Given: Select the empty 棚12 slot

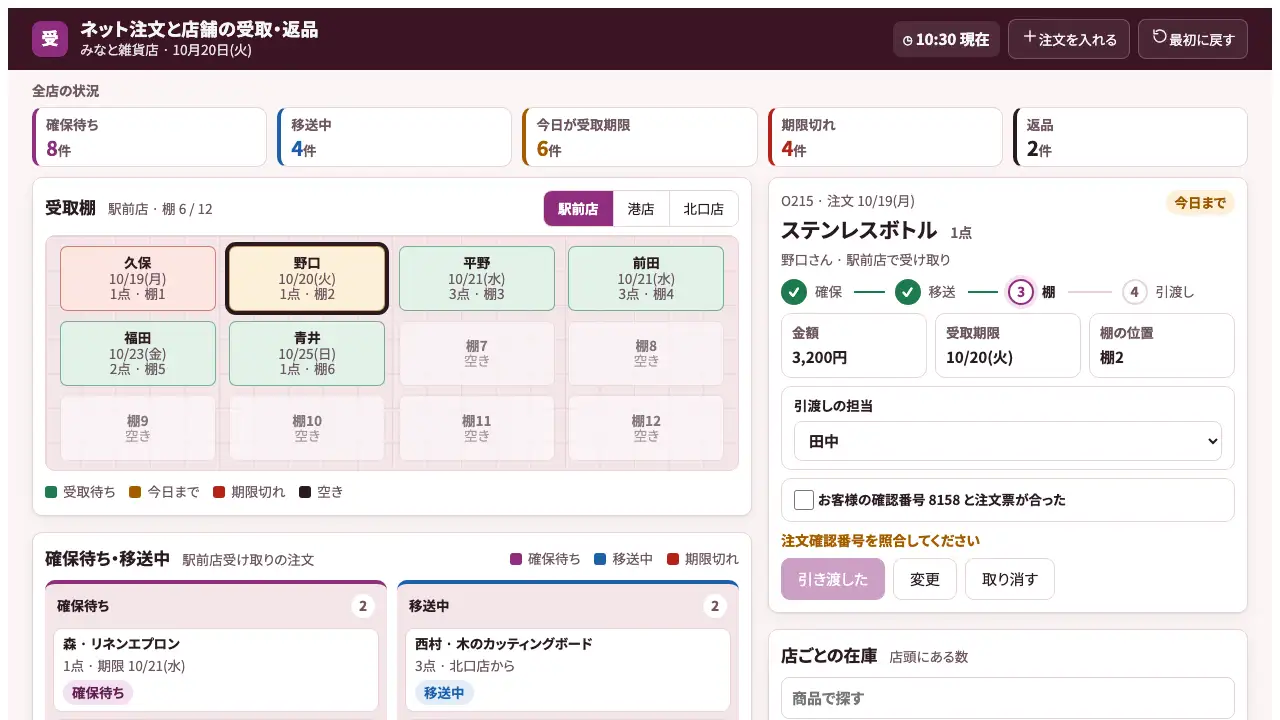Looking at the screenshot, I should click(x=646, y=428).
